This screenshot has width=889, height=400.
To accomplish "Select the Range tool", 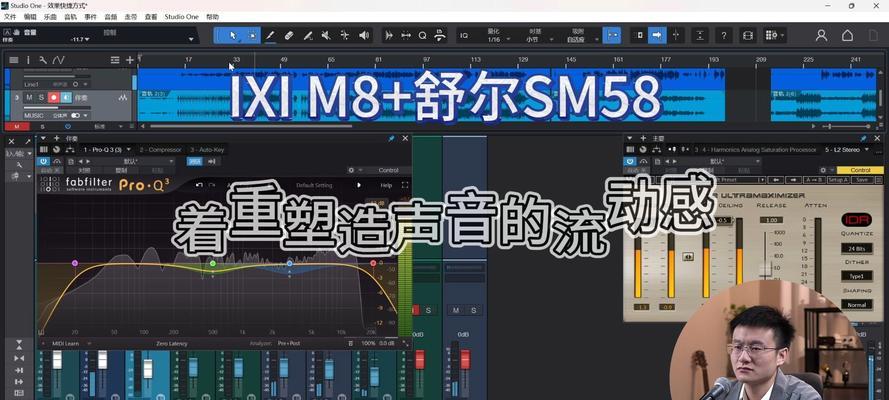I will pyautogui.click(x=252, y=35).
